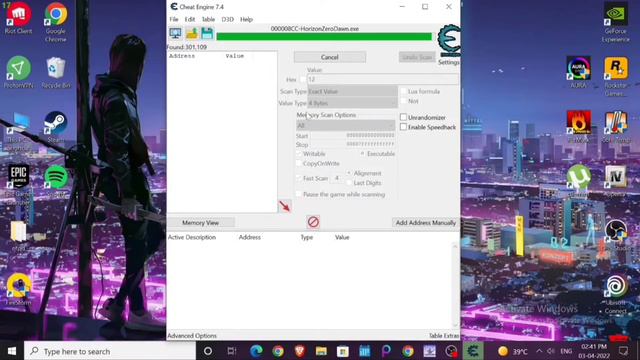The image size is (640, 360).
Task: Check Enable Speedhack
Action: (403, 127)
